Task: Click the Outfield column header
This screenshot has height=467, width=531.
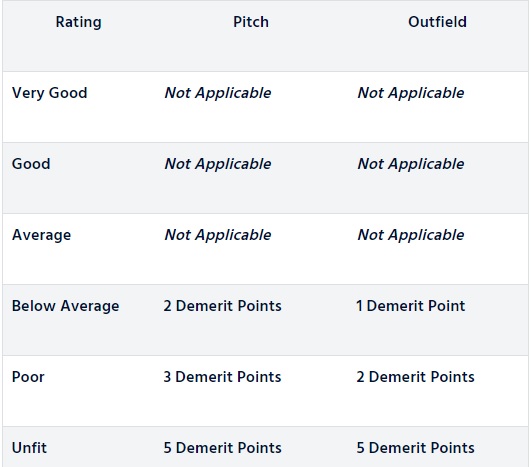Action: (x=437, y=22)
